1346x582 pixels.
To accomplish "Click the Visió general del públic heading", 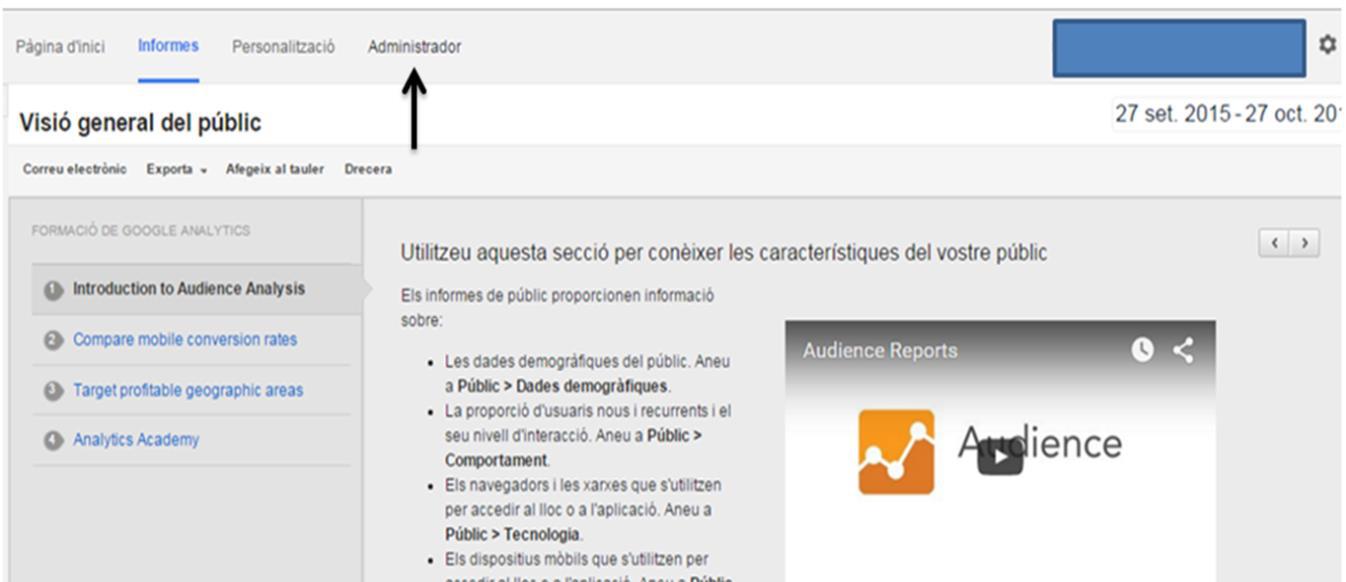I will point(140,123).
